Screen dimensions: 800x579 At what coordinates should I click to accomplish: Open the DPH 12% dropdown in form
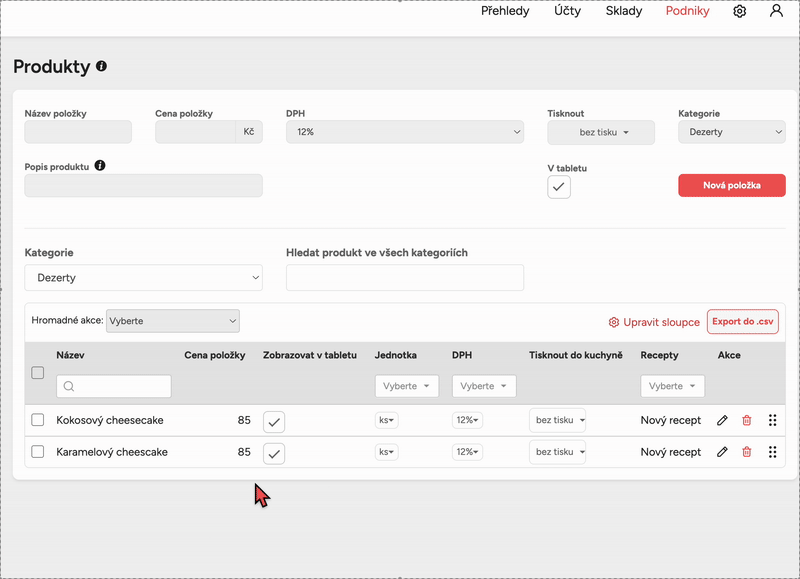(x=404, y=132)
